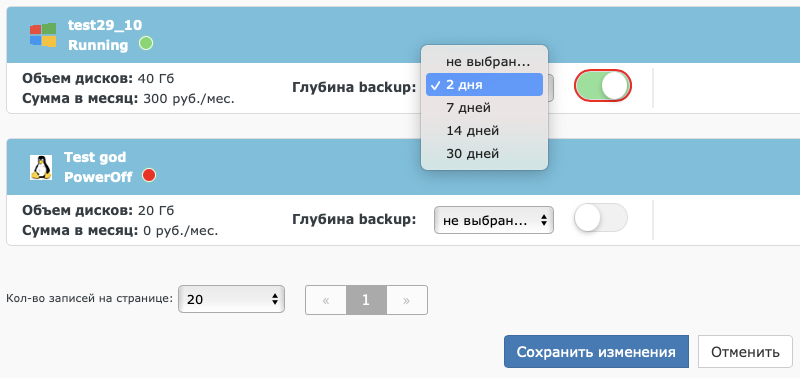The width and height of the screenshot is (800, 378).
Task: Select '7 дней' backup depth option
Action: (484, 108)
